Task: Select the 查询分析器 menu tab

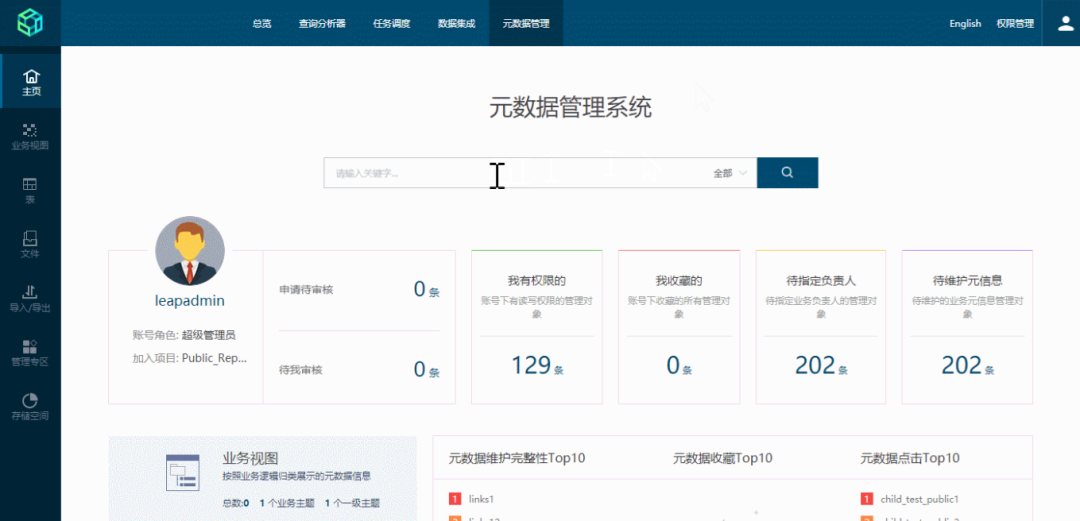Action: coord(322,23)
